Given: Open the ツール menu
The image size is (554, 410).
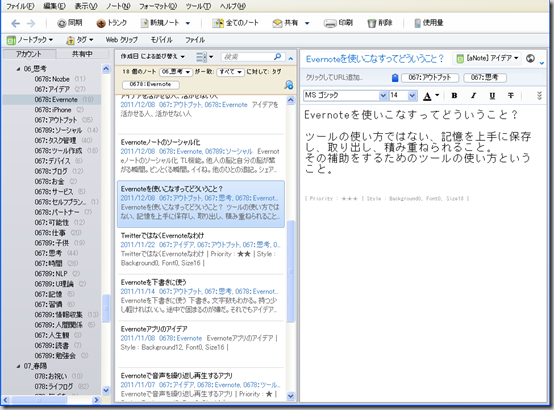Looking at the screenshot, I should [x=198, y=6].
